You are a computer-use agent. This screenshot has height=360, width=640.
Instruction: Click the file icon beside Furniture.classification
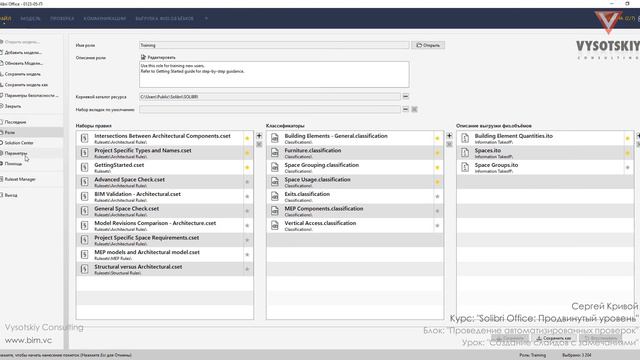point(275,153)
